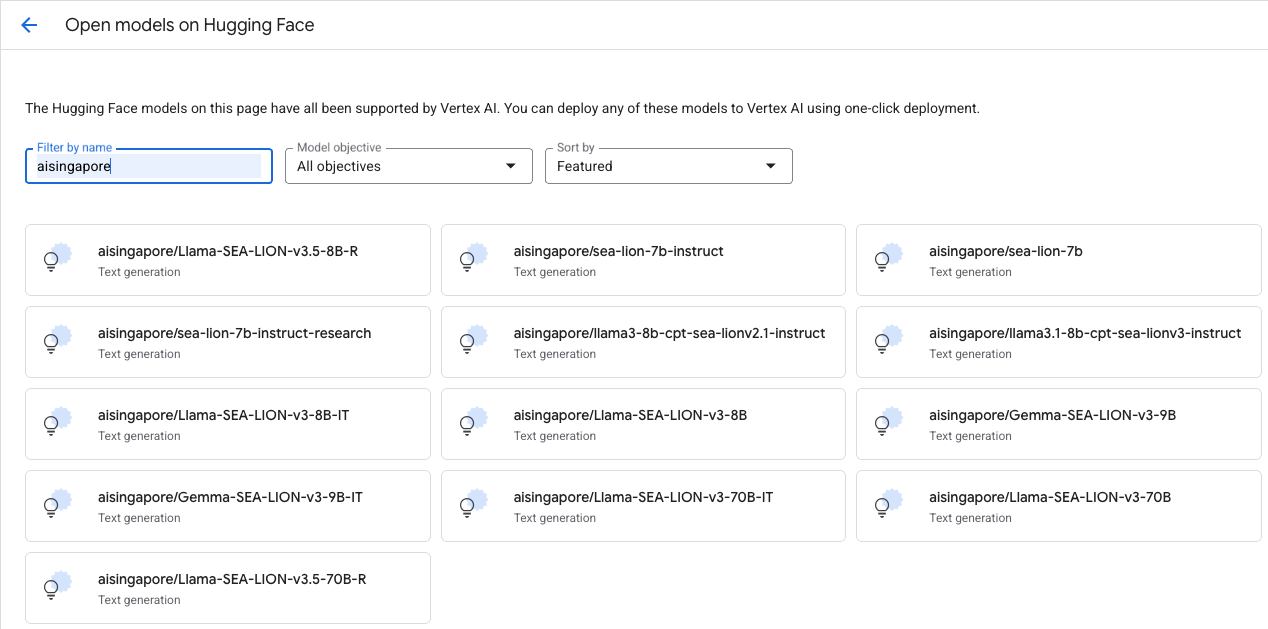The width and height of the screenshot is (1268, 629).
Task: Select the llama3.1-8b-cpt-sea-lionv3-instruct model
Action: (1084, 342)
